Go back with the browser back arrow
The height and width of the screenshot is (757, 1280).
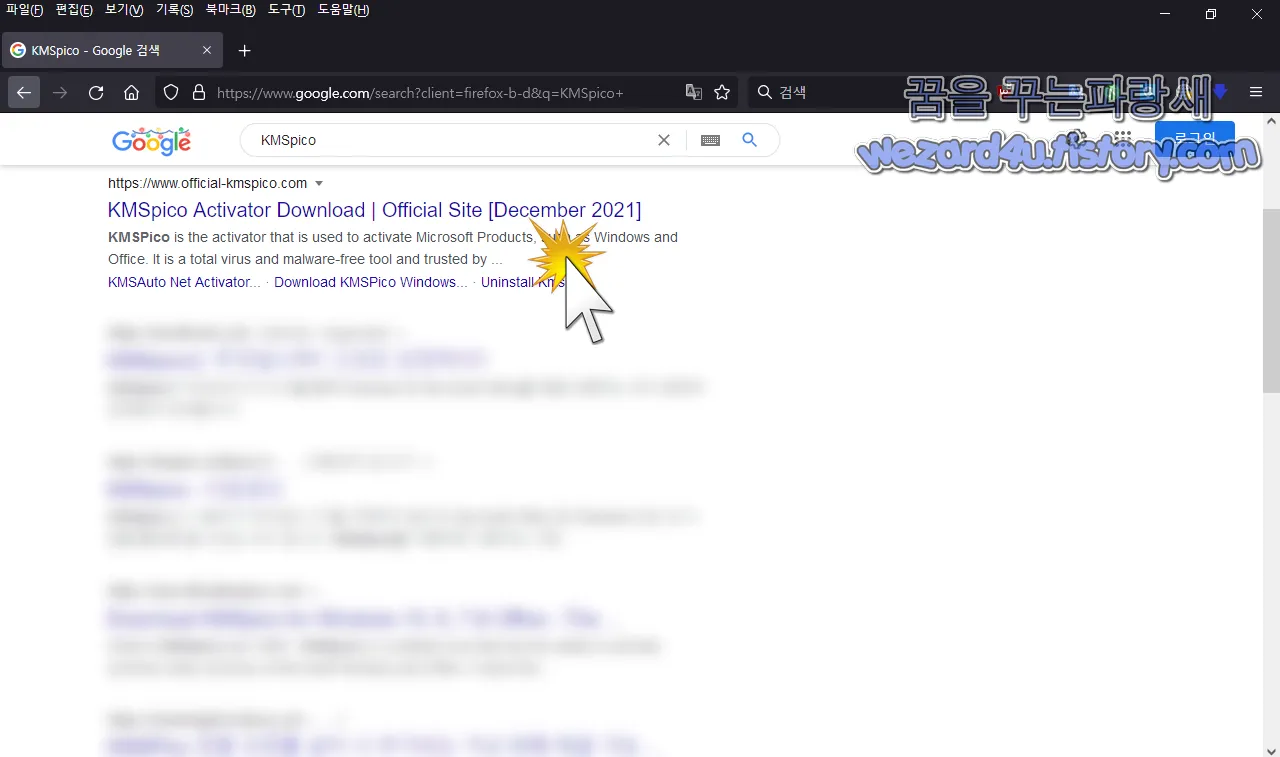pos(24,92)
